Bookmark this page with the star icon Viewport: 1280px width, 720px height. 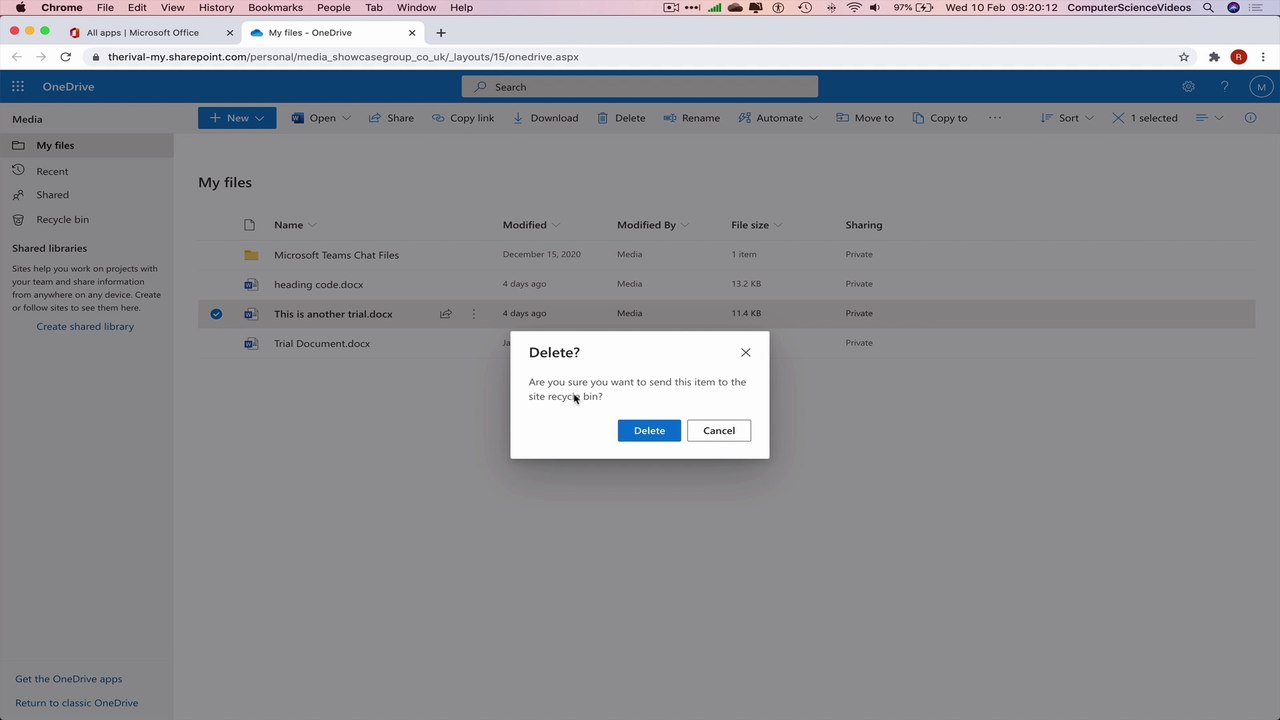coord(1184,57)
